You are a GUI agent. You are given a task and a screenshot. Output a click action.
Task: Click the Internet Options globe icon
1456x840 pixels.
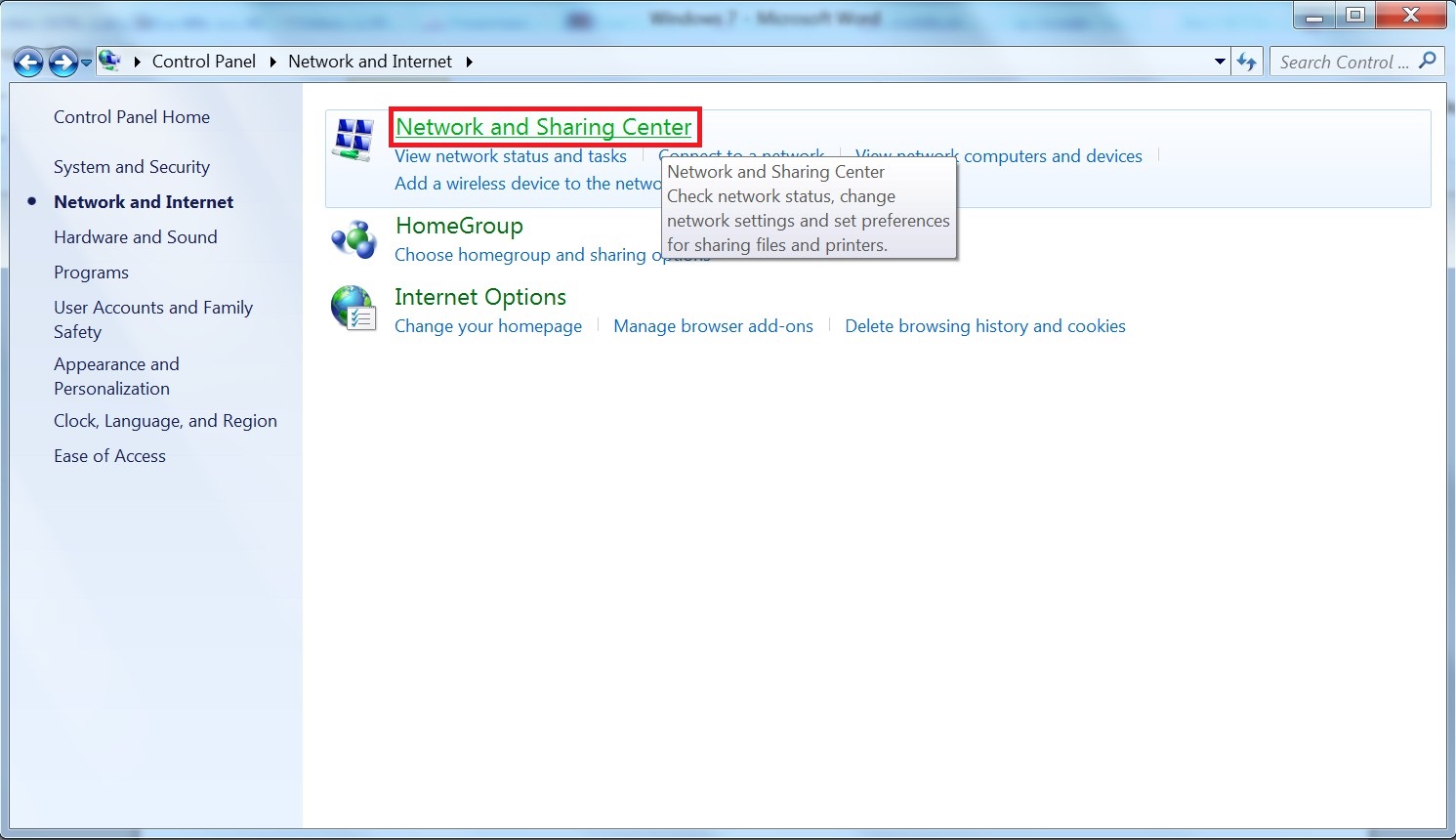click(x=353, y=310)
